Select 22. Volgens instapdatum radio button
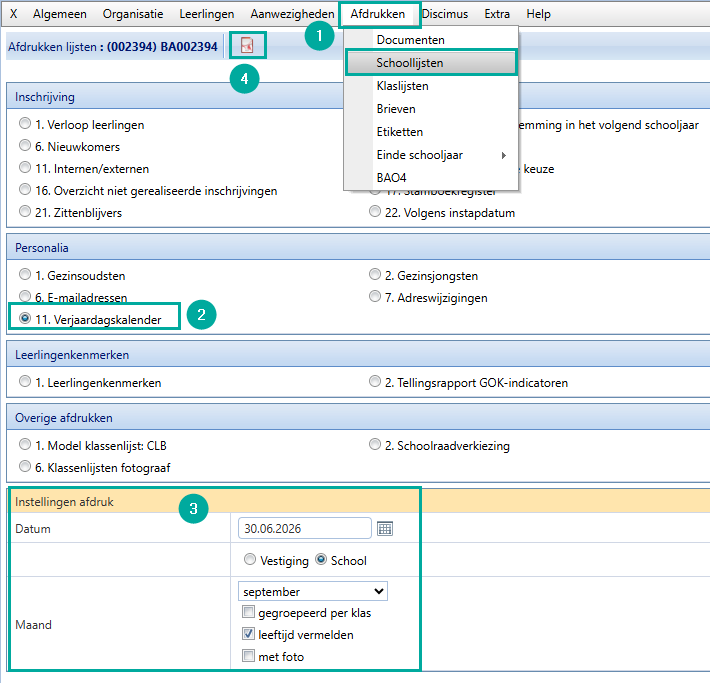 tap(375, 212)
